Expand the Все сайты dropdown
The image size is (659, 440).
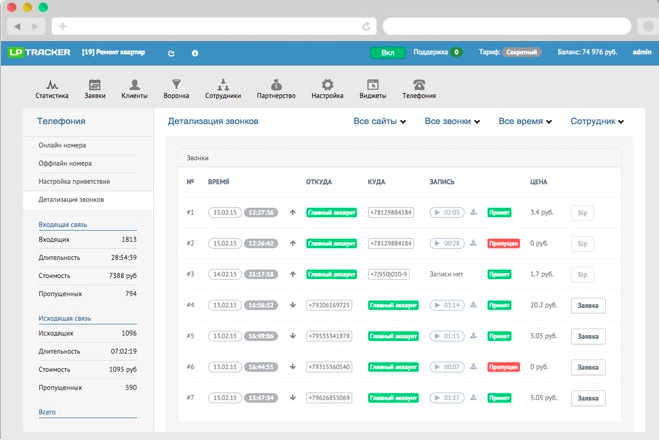click(x=380, y=121)
